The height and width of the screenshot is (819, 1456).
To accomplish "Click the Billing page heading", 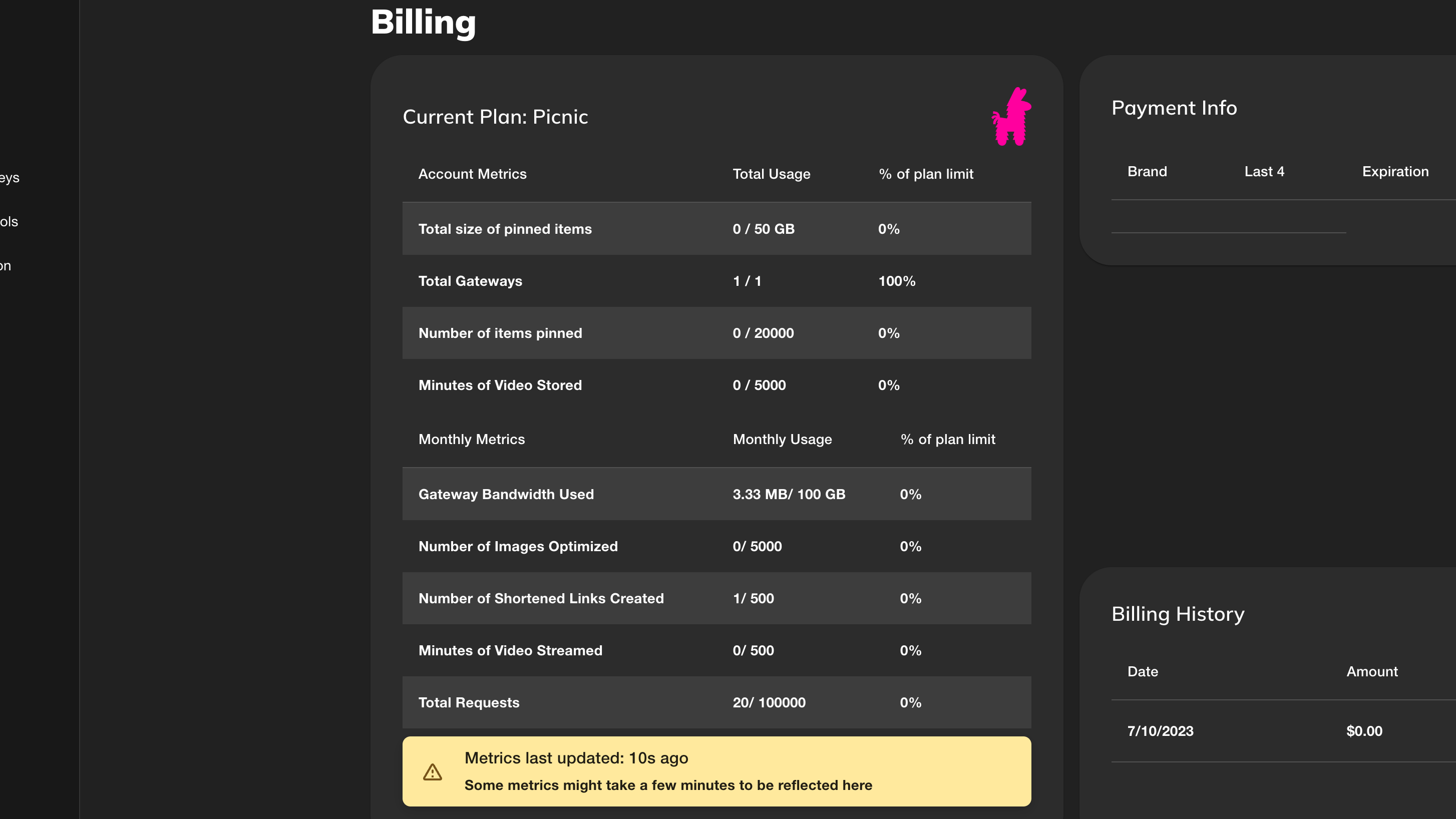I will [x=423, y=22].
